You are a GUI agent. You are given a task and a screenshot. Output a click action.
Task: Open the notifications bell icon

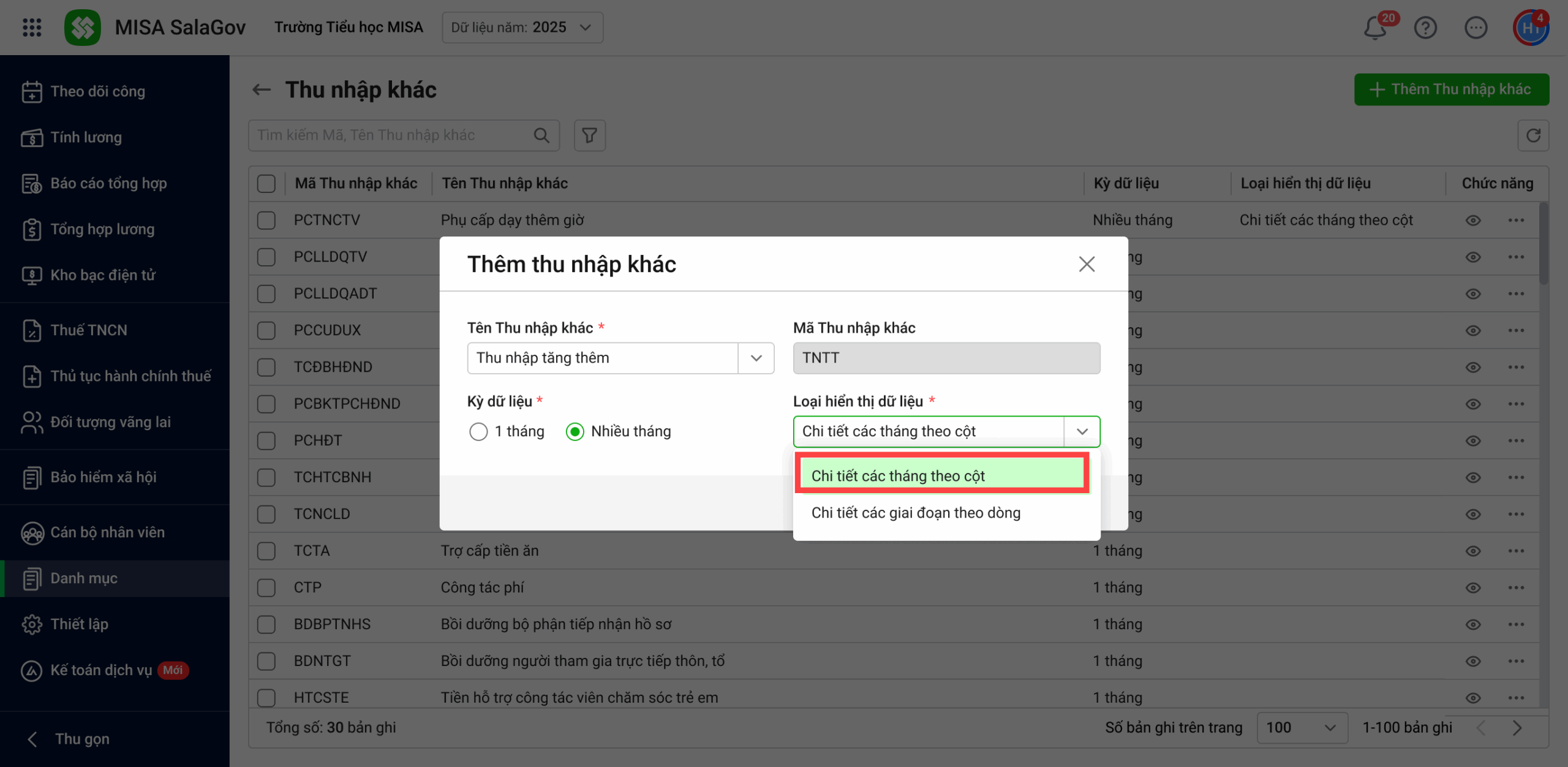[1375, 28]
